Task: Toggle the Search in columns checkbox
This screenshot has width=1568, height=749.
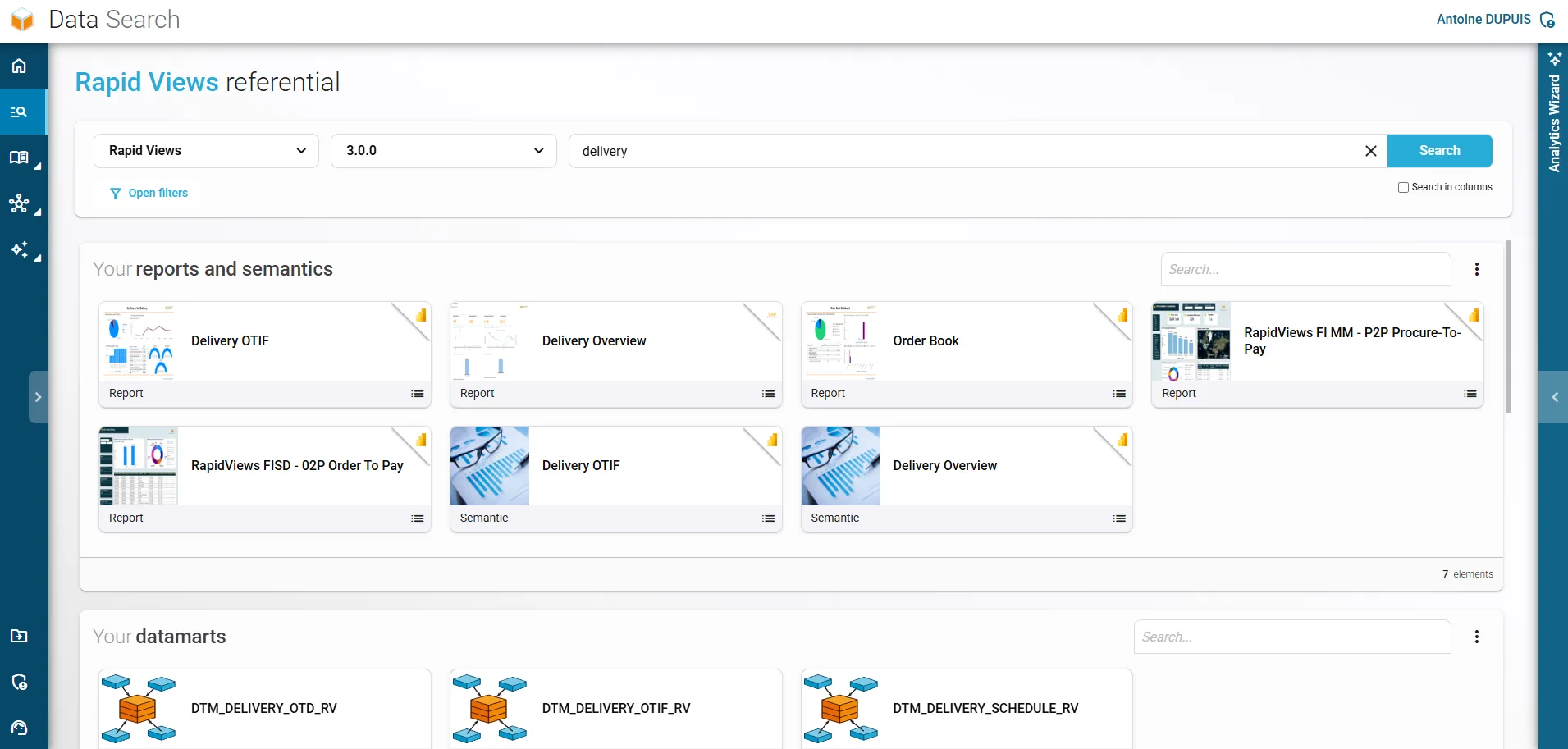Action: pyautogui.click(x=1403, y=187)
